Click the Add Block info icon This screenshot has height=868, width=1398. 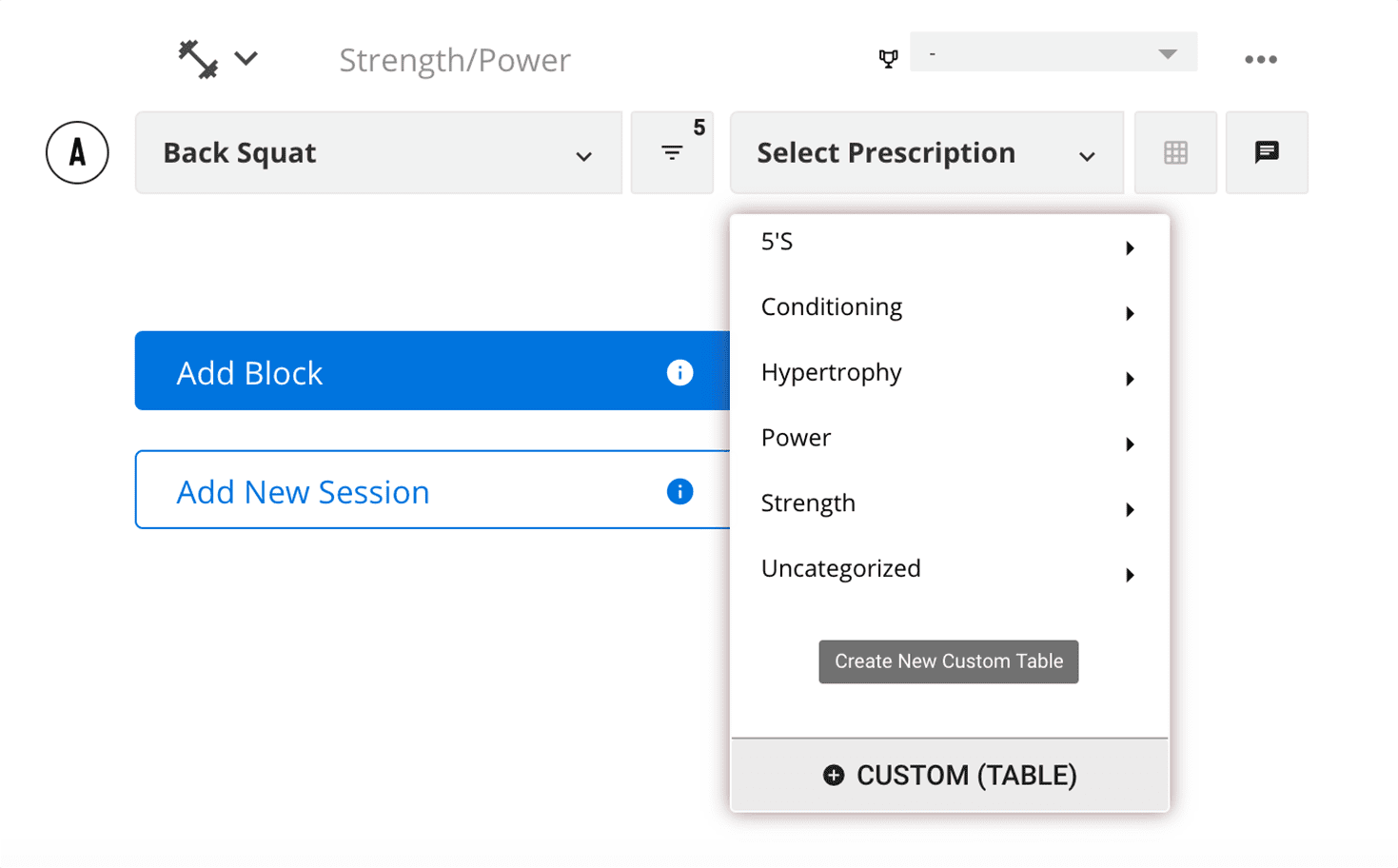point(679,372)
